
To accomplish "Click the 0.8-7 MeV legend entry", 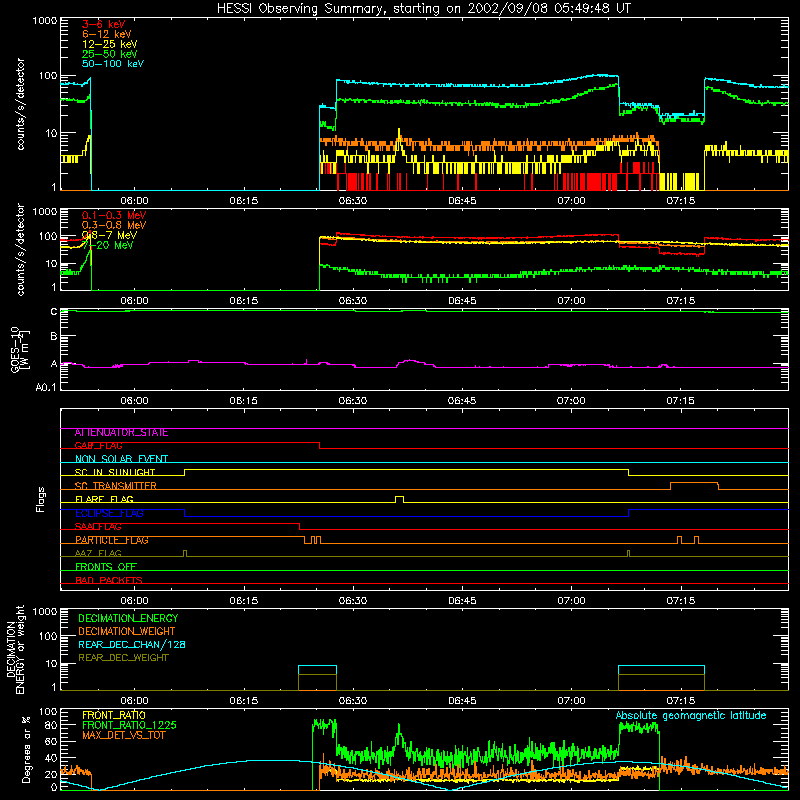I will click(x=109, y=235).
